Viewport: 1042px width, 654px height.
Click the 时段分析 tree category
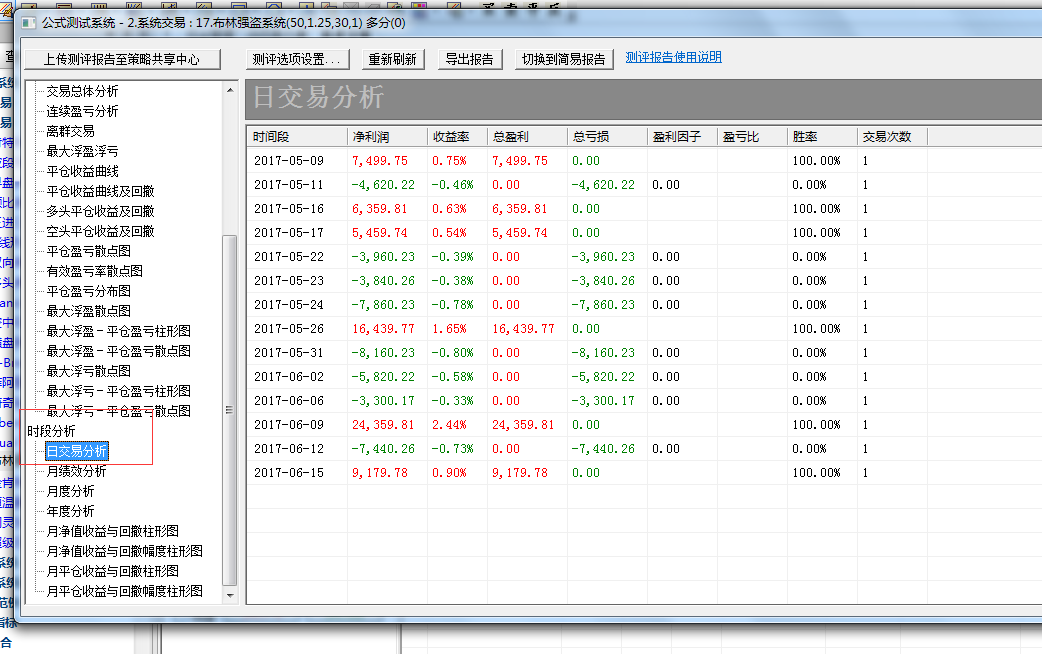click(51, 431)
